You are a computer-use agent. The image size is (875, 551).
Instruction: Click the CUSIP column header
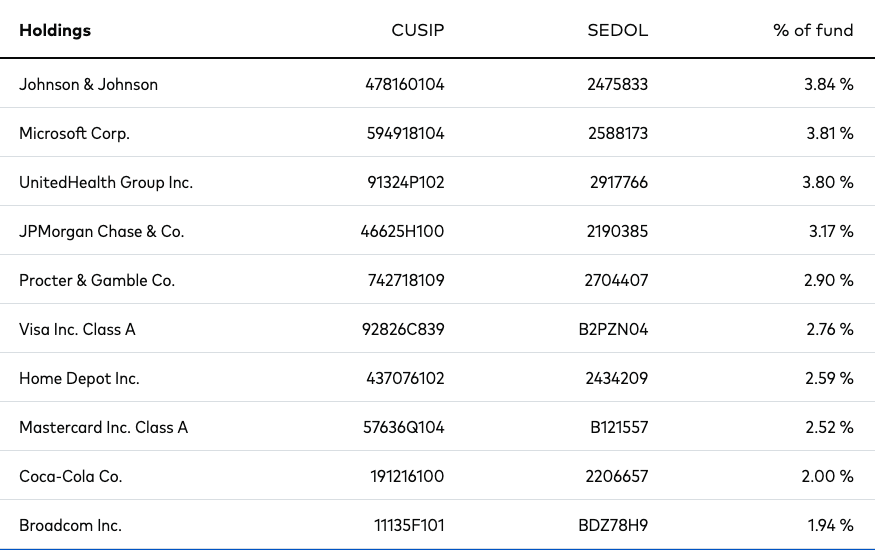(417, 30)
